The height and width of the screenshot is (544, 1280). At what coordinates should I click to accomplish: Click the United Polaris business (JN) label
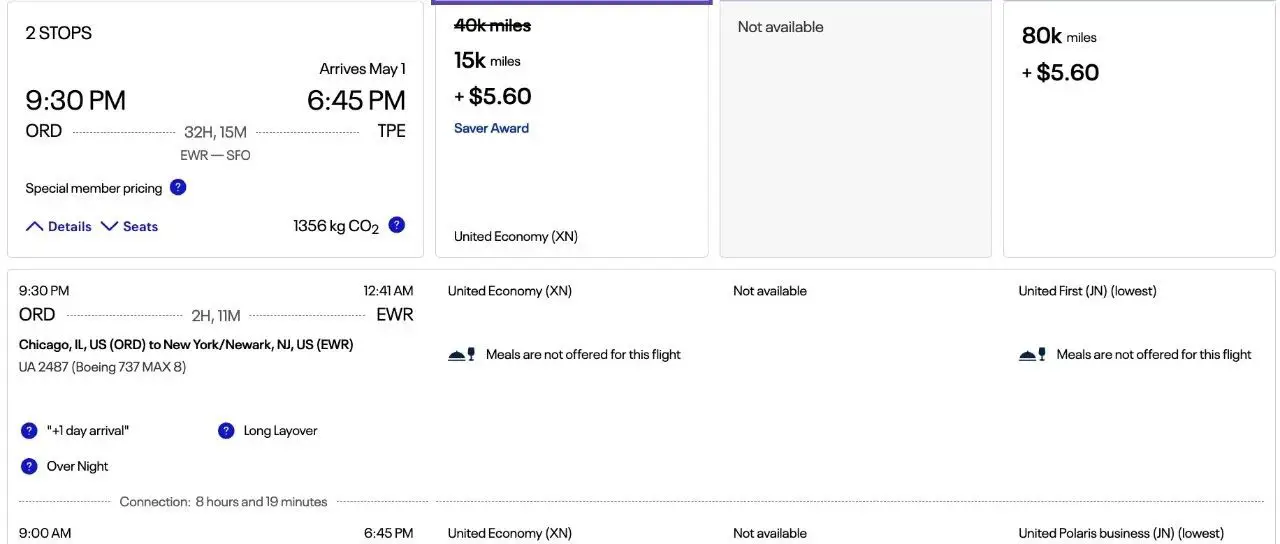[x=1120, y=533]
